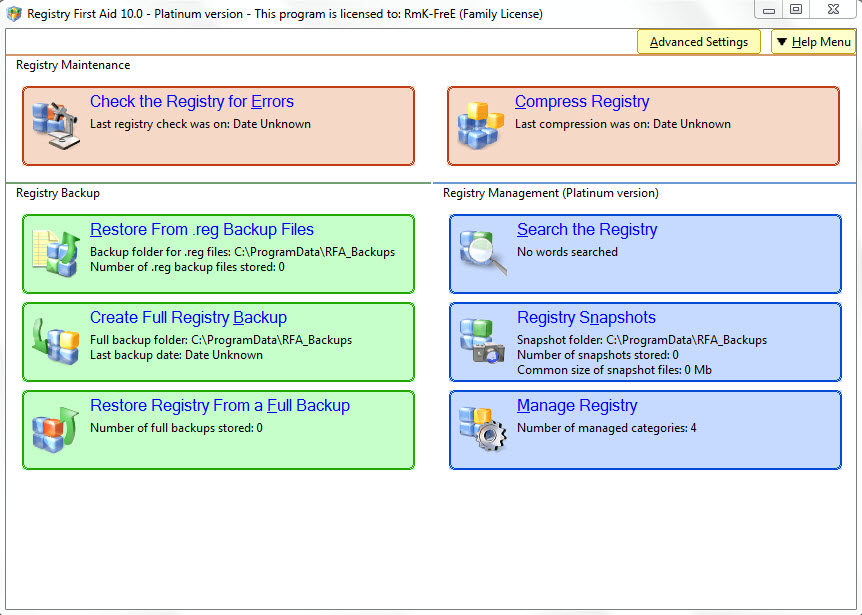Maximize the Registry First Aid window
The height and width of the screenshot is (615, 862).
[x=795, y=10]
